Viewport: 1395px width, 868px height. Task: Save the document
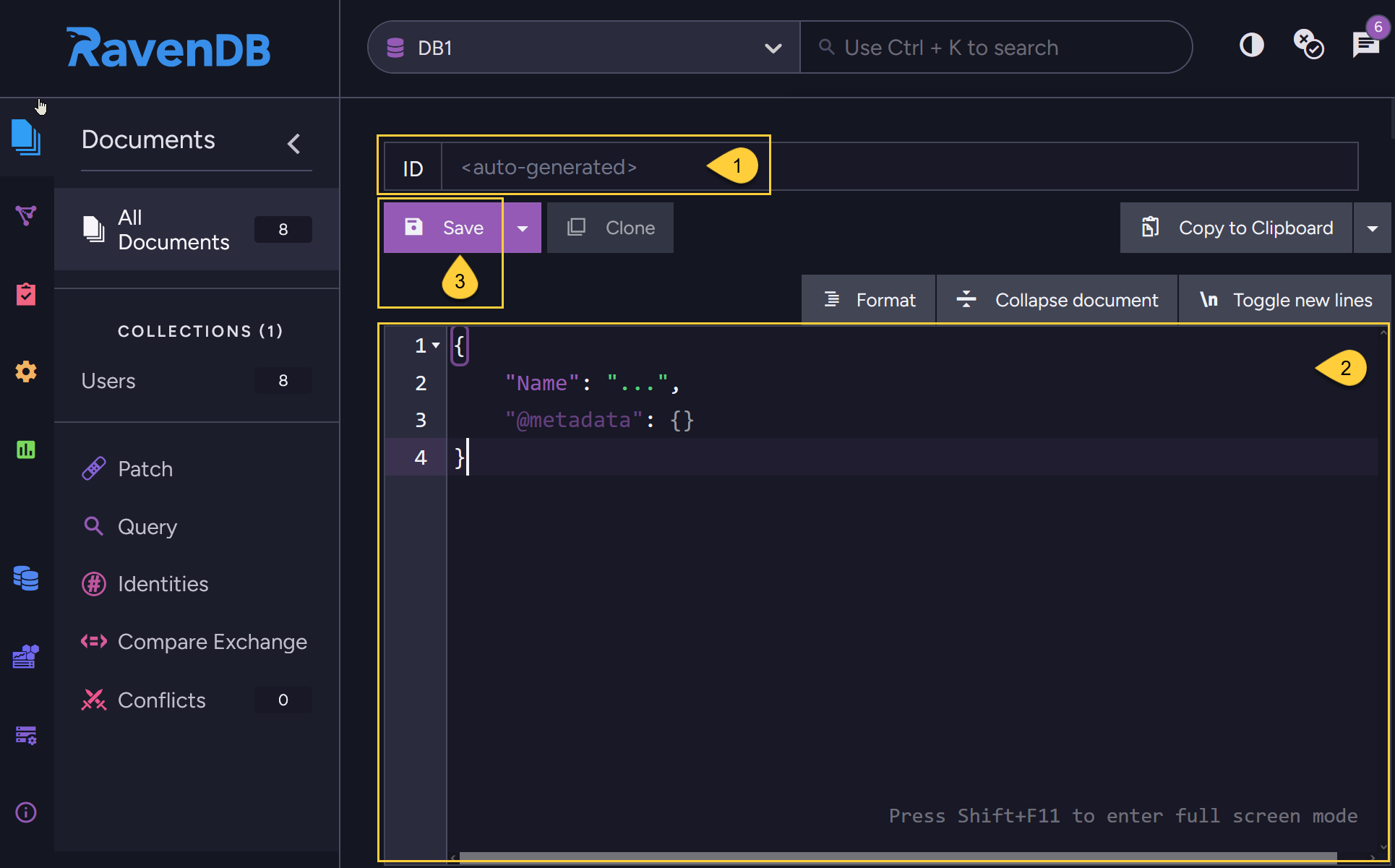click(443, 228)
